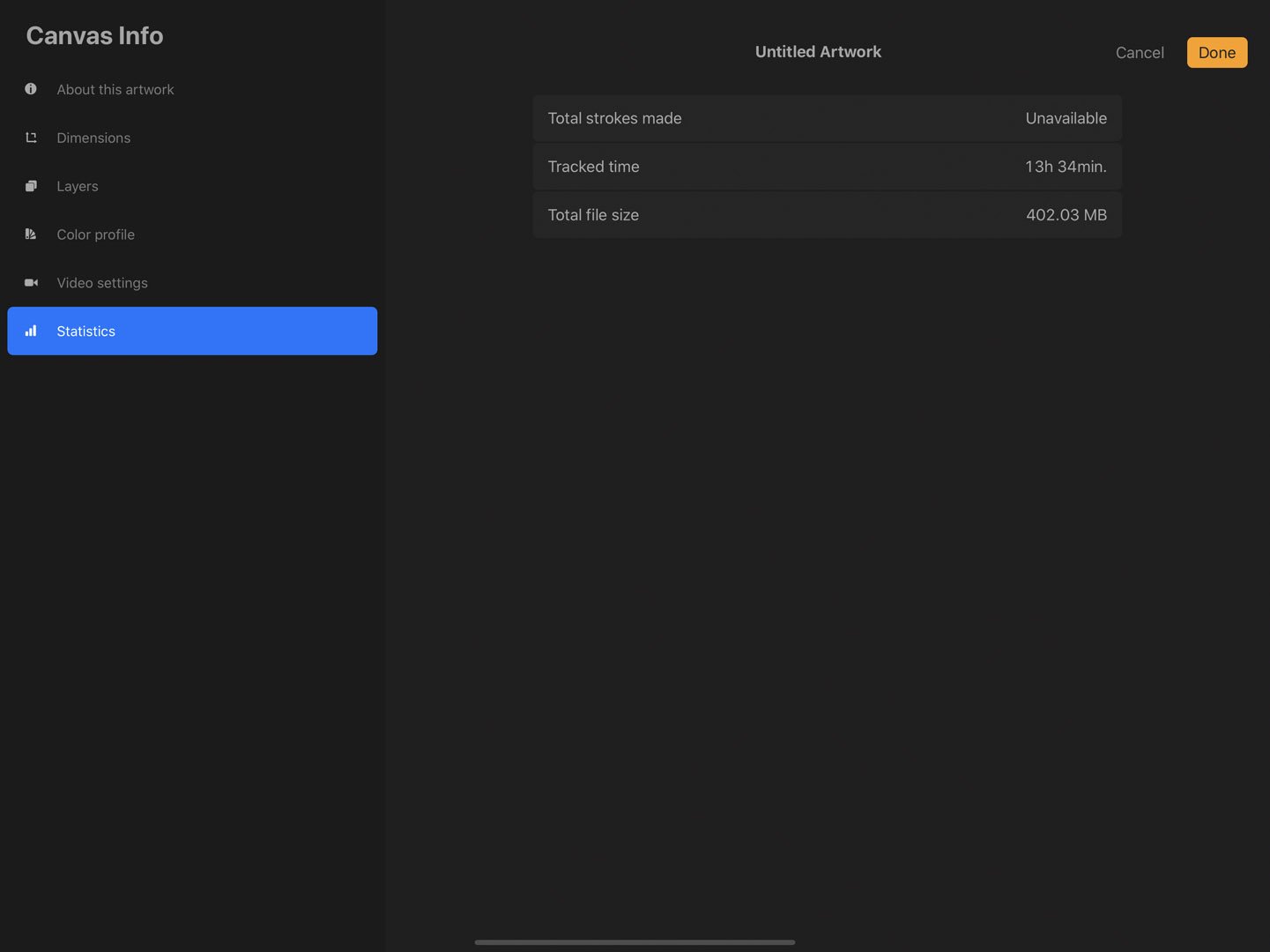Select the Total strokes made row
1270x952 pixels.
pos(827,118)
